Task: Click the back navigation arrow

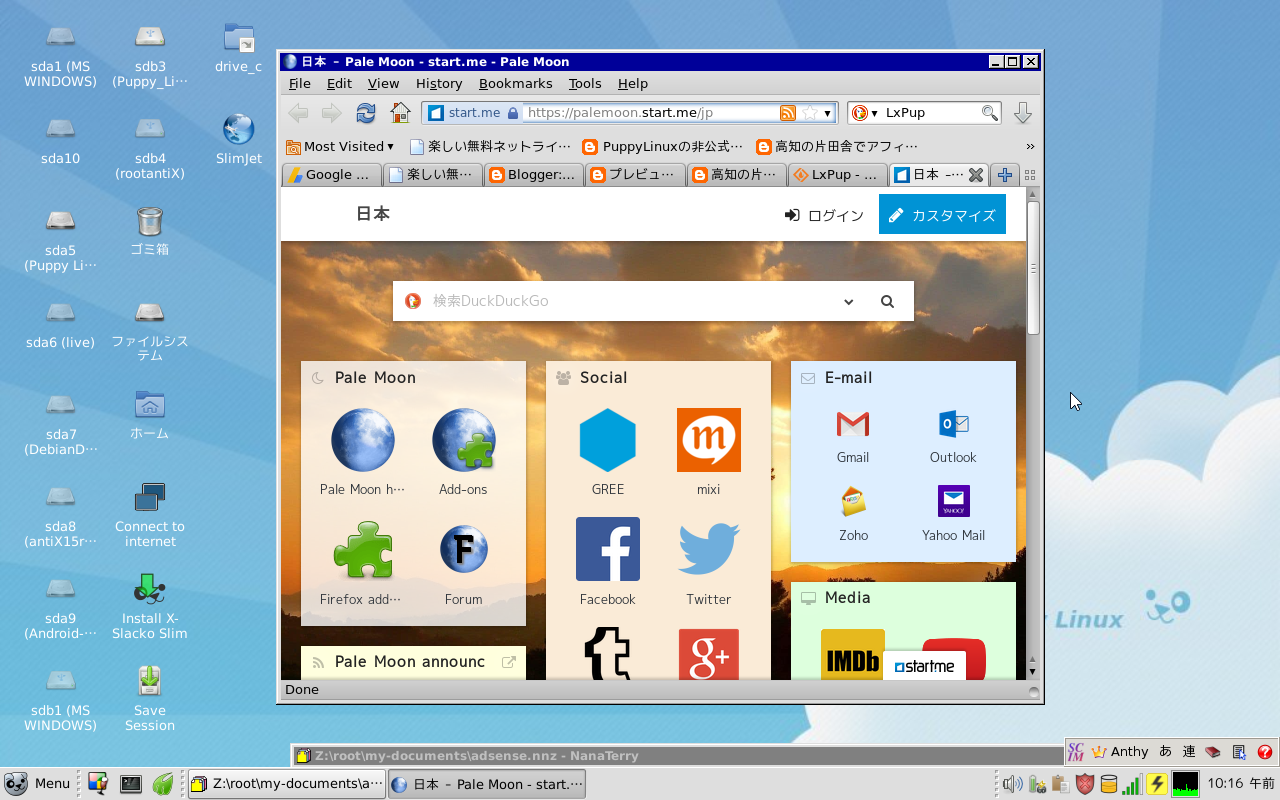Action: pyautogui.click(x=298, y=113)
